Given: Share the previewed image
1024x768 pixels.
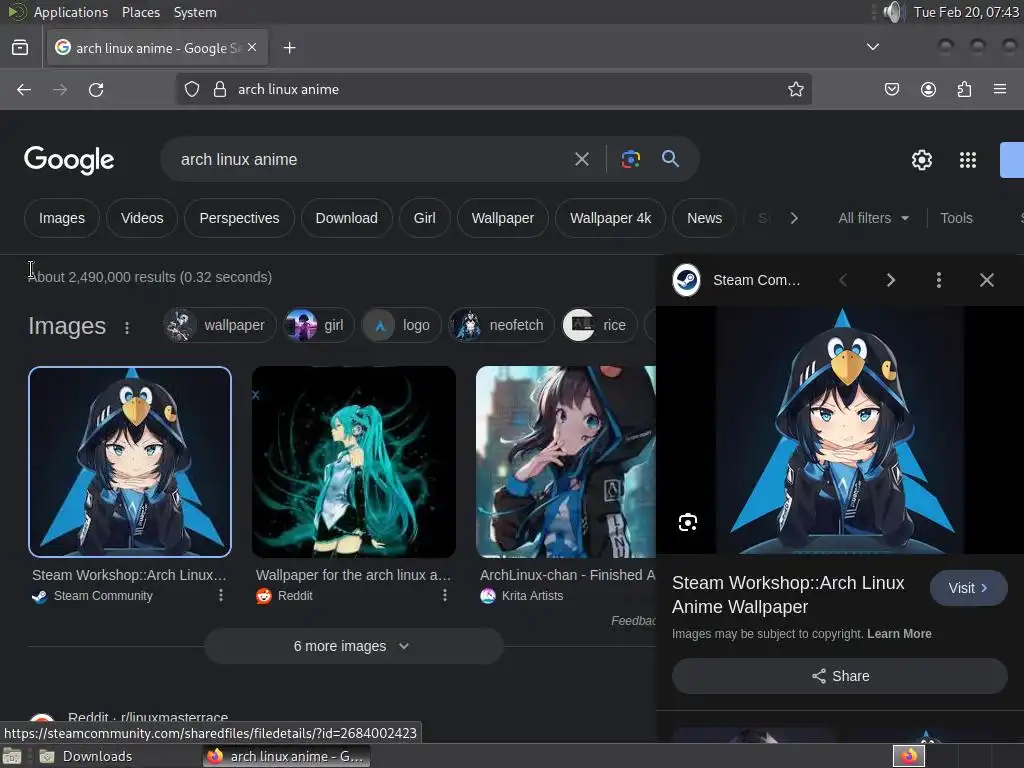Looking at the screenshot, I should tap(840, 676).
